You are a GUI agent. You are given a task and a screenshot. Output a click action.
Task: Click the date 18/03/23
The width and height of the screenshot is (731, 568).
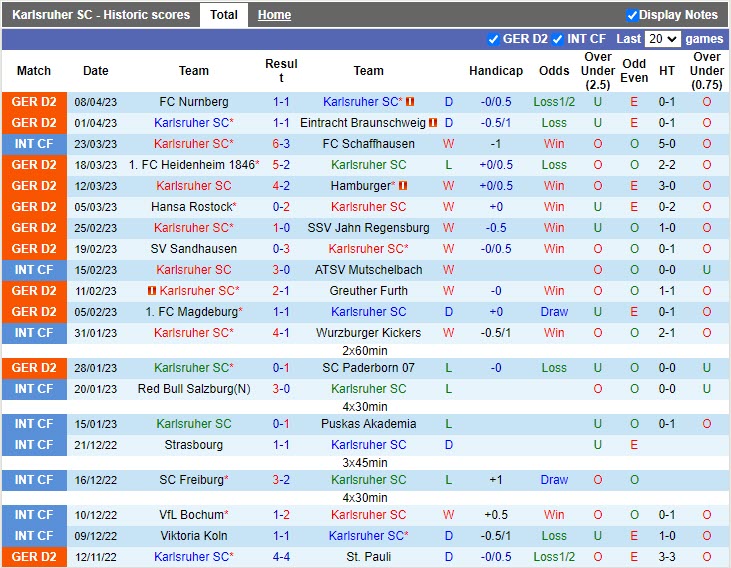click(x=96, y=165)
